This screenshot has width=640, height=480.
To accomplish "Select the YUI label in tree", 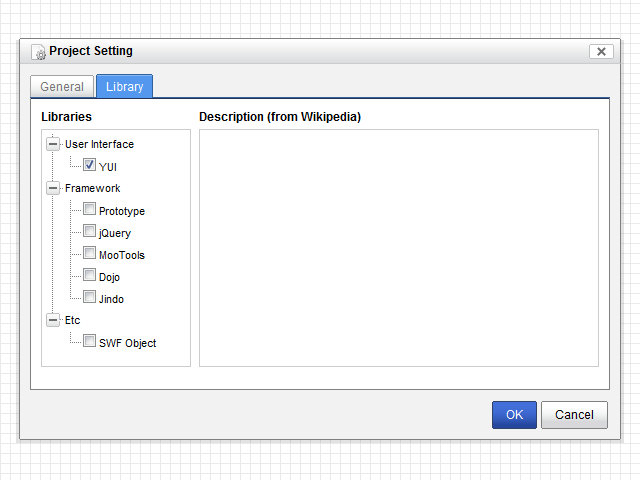I will click(x=108, y=167).
